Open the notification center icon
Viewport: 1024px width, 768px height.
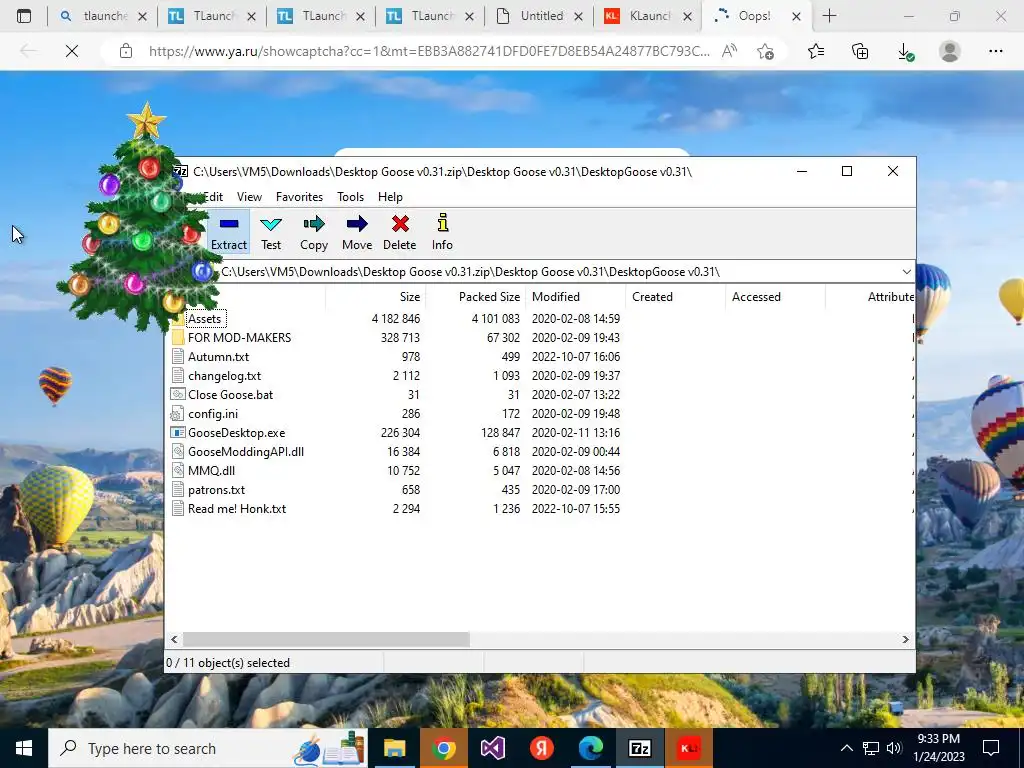(x=991, y=748)
